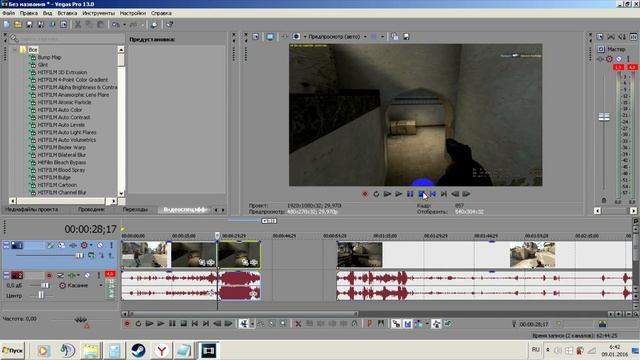The height and width of the screenshot is (360, 640).
Task: Open project video properties in the preview toolbar
Action: (256, 37)
